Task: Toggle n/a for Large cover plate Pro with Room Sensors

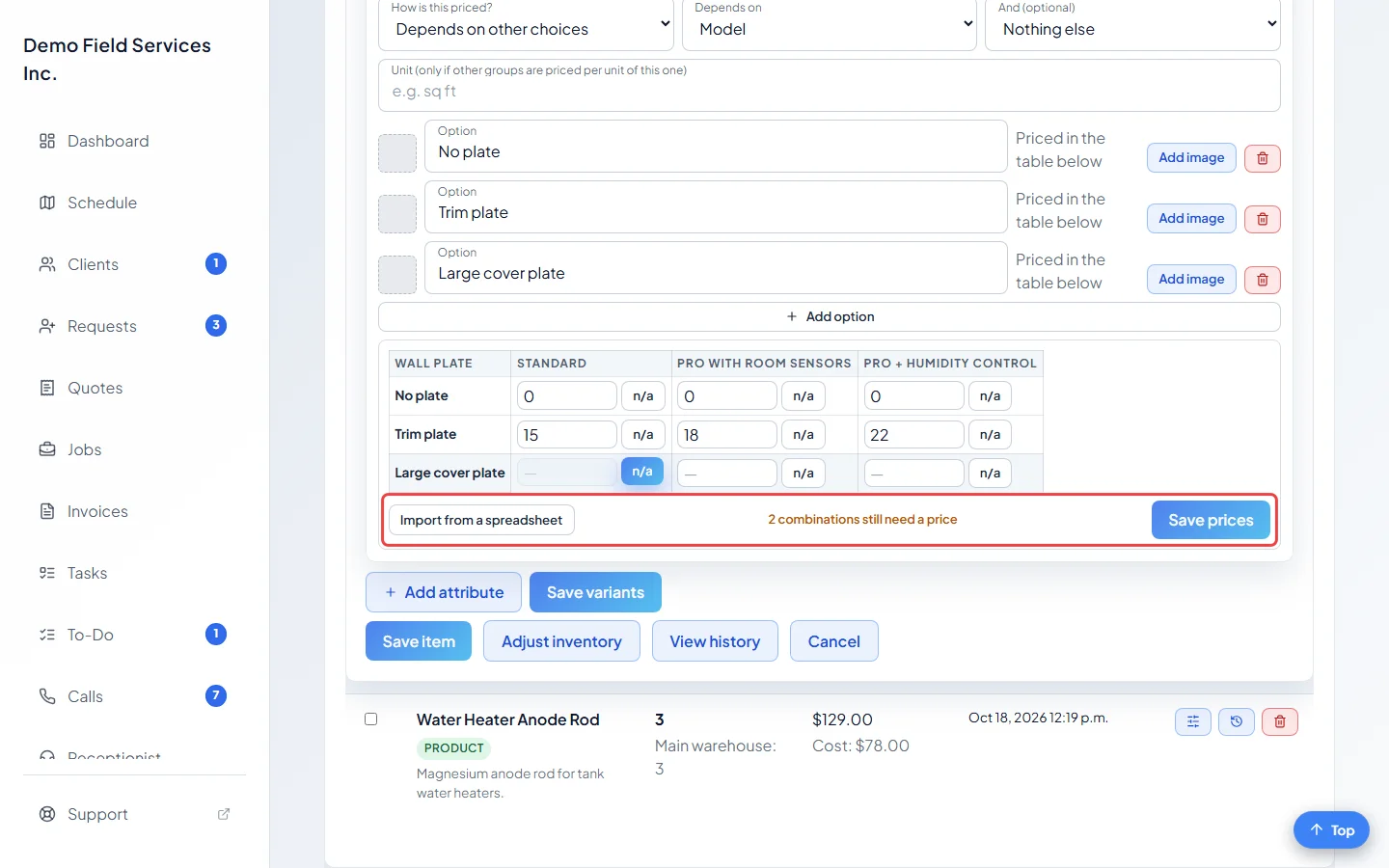Action: pyautogui.click(x=803, y=473)
